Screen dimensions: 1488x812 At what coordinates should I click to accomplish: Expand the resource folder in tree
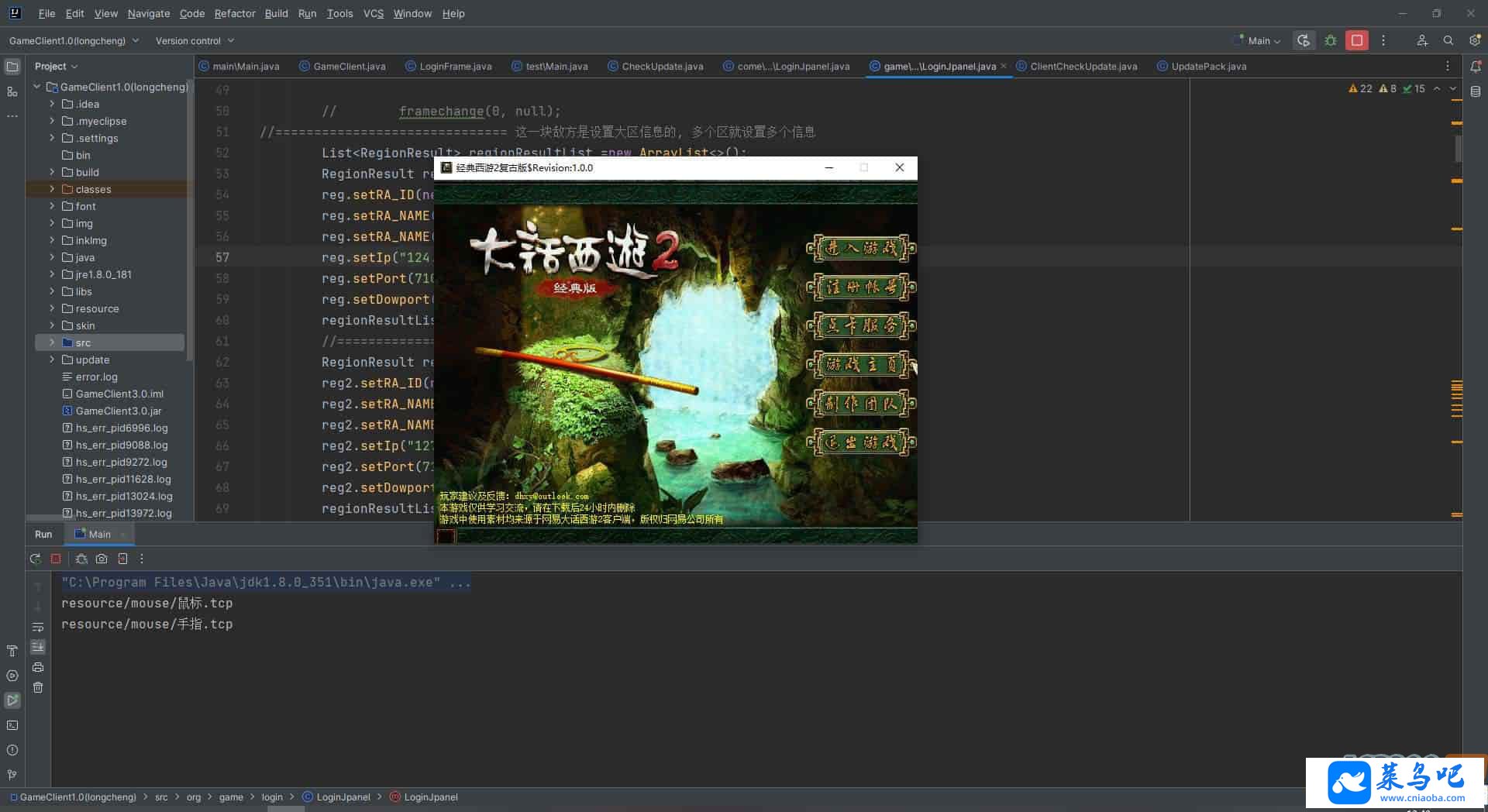click(52, 308)
